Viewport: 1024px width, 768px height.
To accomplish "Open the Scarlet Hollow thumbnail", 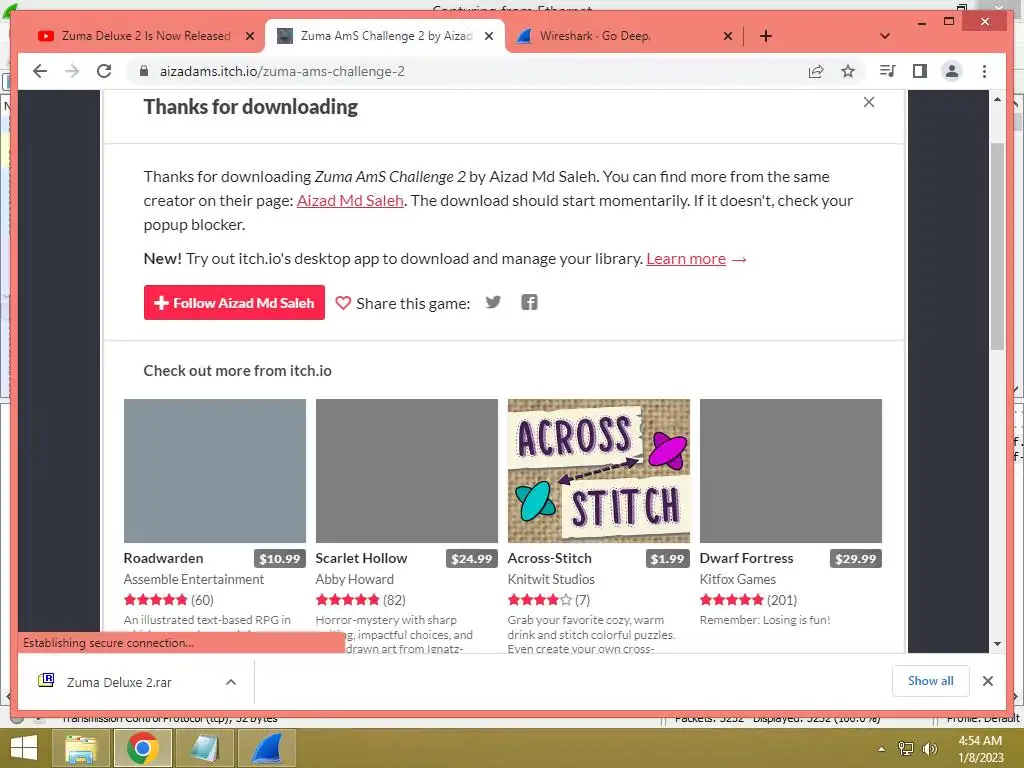I will (407, 471).
